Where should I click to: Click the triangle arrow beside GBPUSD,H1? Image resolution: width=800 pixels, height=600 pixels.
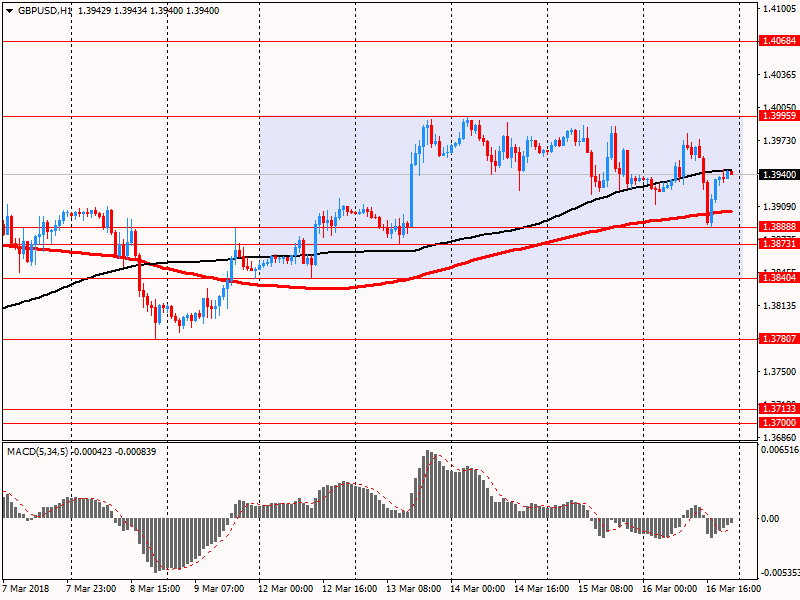pos(9,10)
